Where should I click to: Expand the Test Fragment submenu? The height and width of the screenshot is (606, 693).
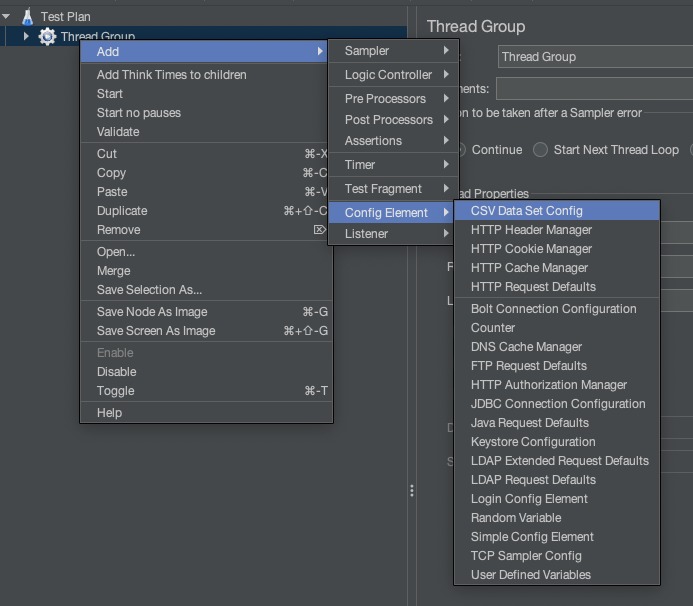[393, 189]
